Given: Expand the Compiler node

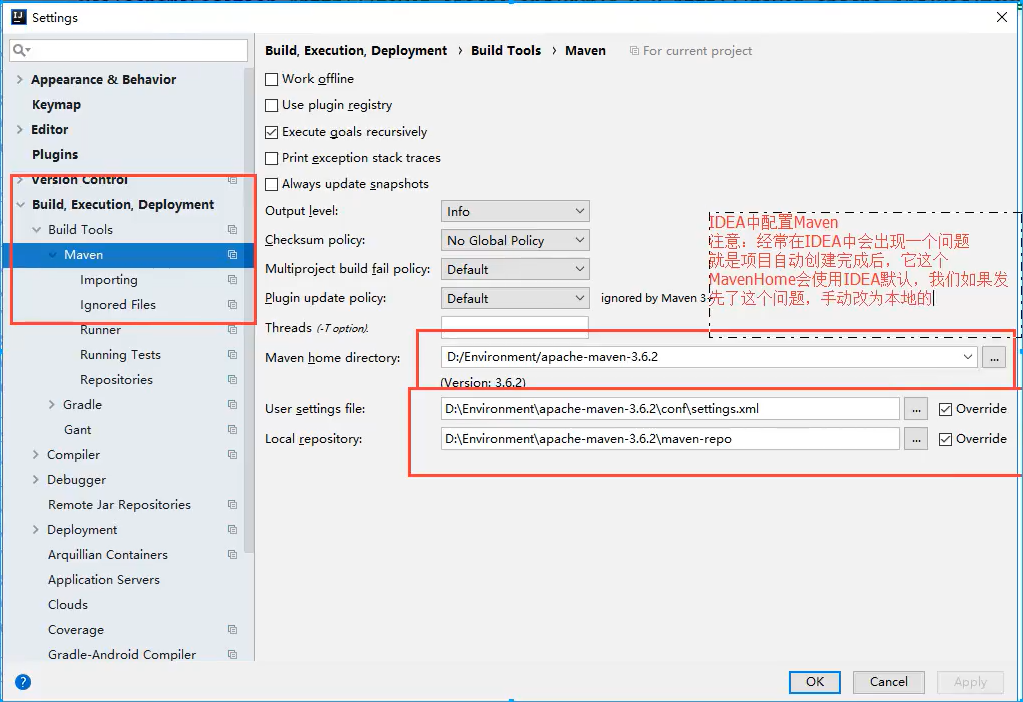Looking at the screenshot, I should (x=36, y=455).
